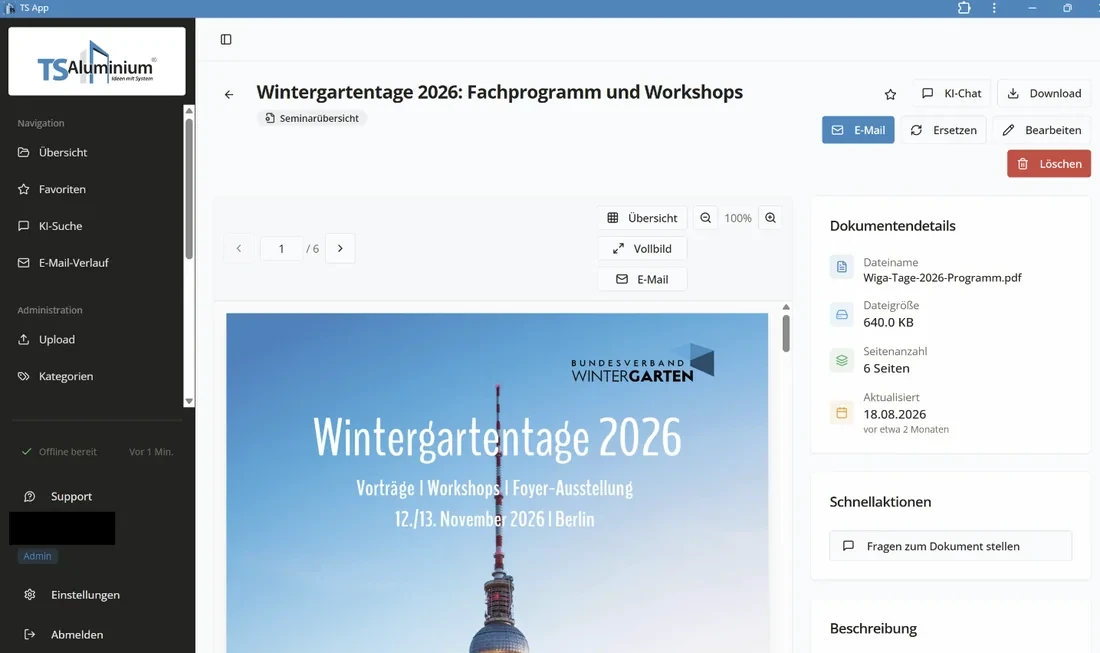Click the Seitenanzahl layers icon

842,361
